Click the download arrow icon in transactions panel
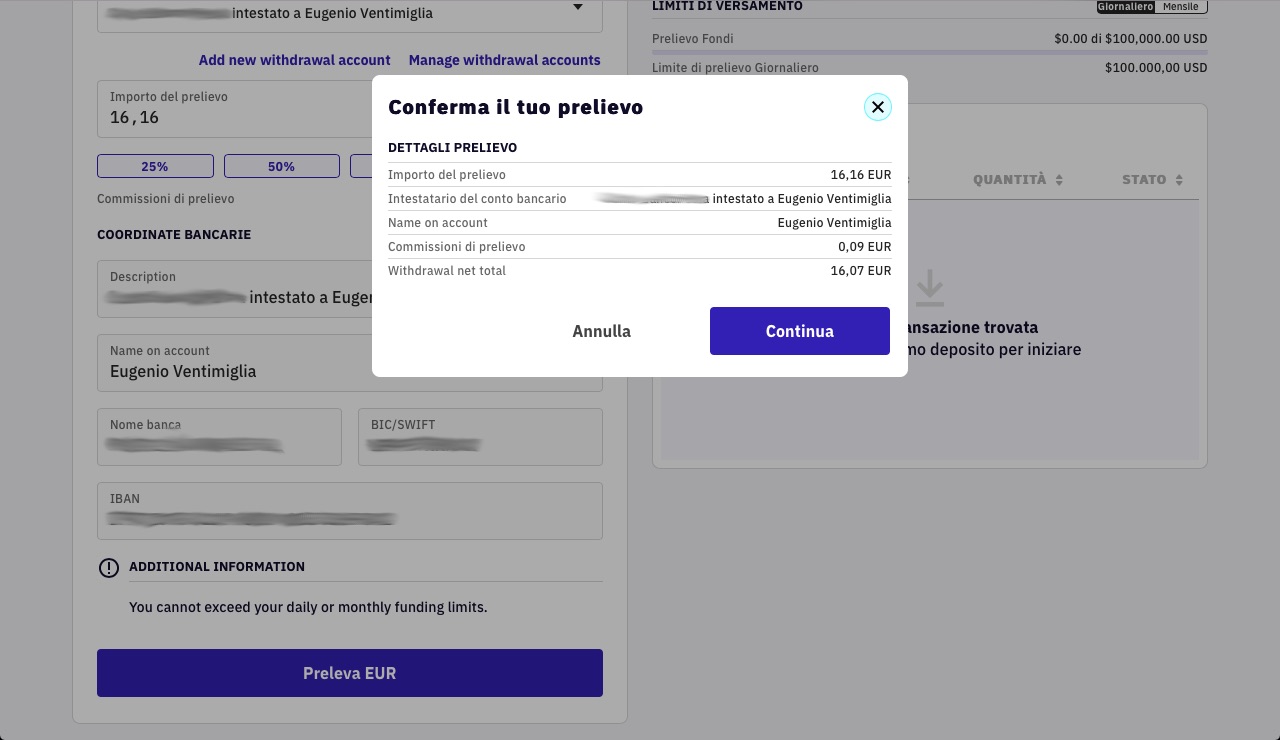 pyautogui.click(x=930, y=287)
